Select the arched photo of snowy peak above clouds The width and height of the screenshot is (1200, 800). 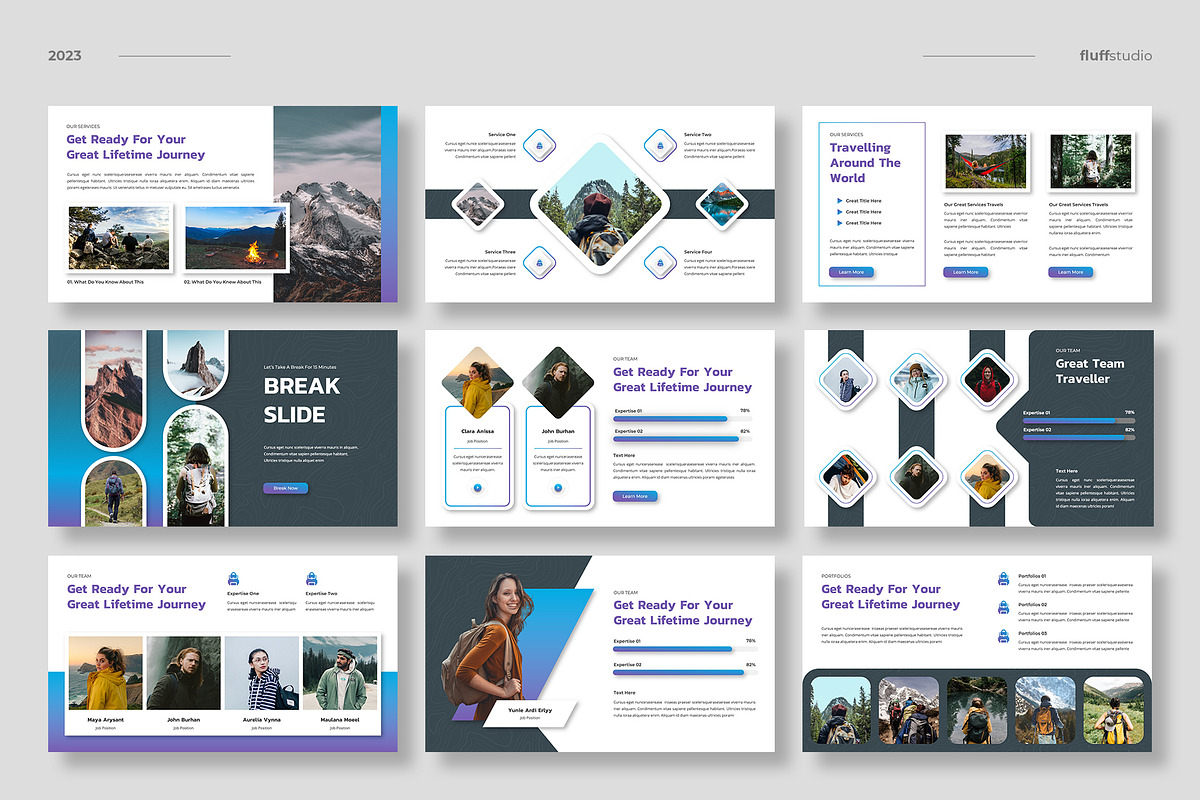point(194,365)
